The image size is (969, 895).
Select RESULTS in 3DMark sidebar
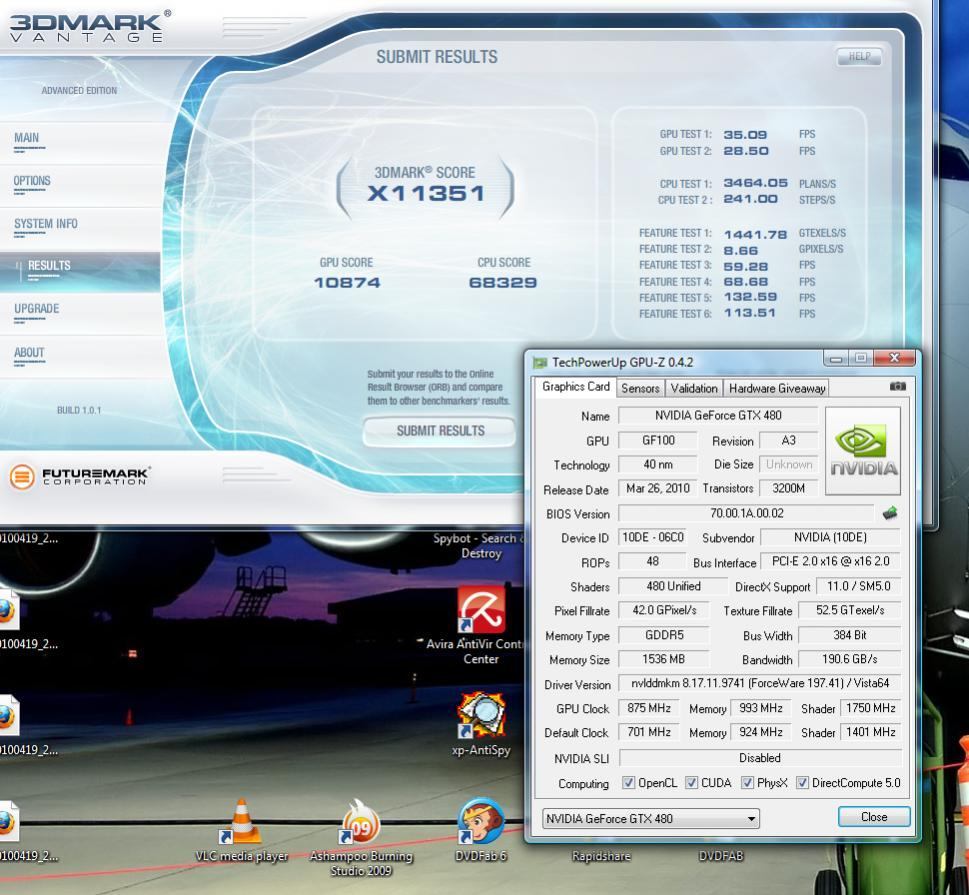[80, 270]
